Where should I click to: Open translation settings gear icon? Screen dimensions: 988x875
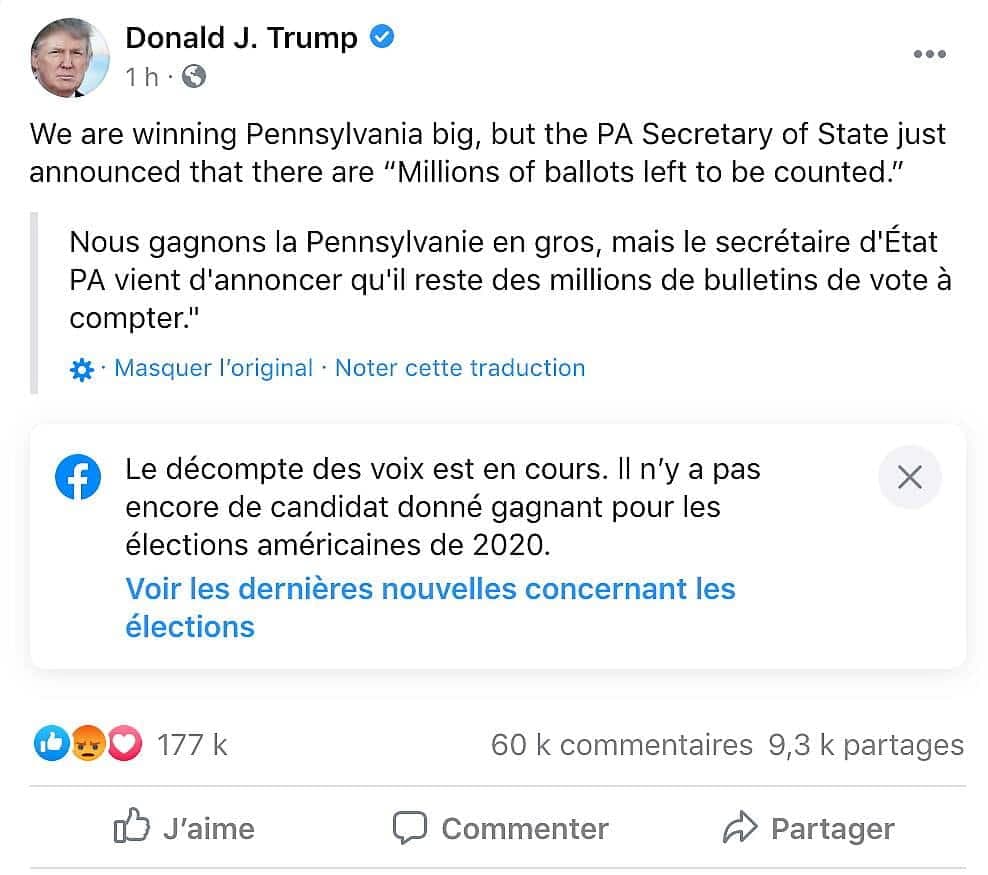(x=82, y=370)
